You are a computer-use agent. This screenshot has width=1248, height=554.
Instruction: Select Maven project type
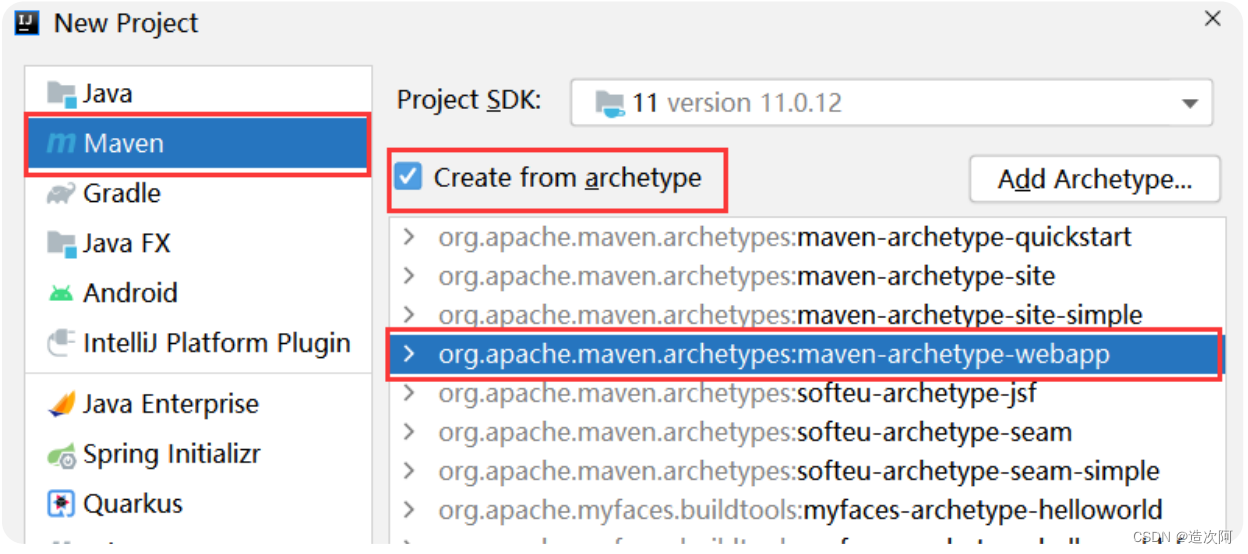coord(198,144)
